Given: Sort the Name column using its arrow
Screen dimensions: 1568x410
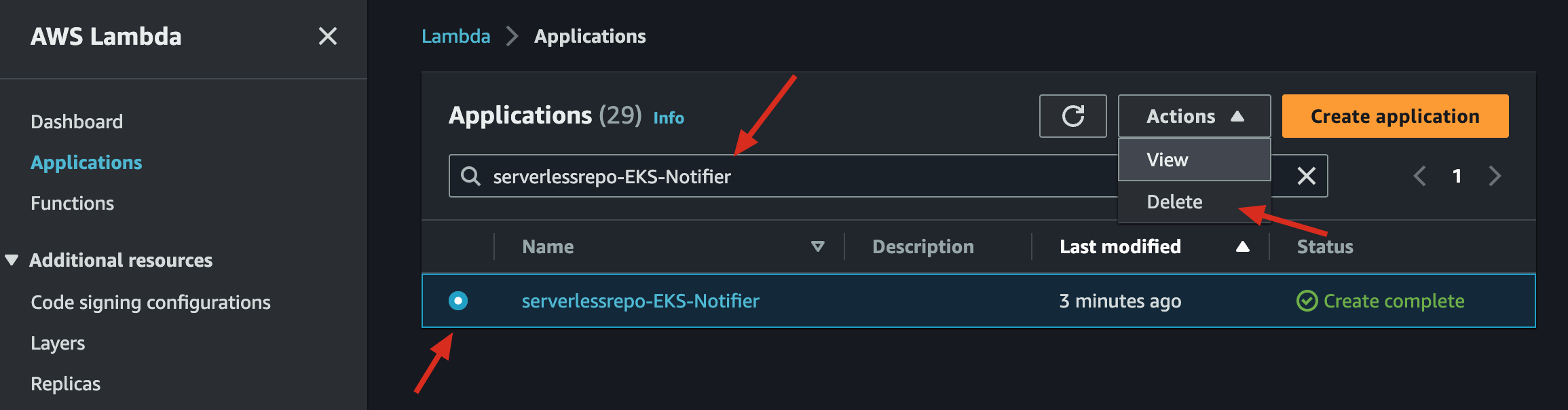Looking at the screenshot, I should (x=818, y=246).
